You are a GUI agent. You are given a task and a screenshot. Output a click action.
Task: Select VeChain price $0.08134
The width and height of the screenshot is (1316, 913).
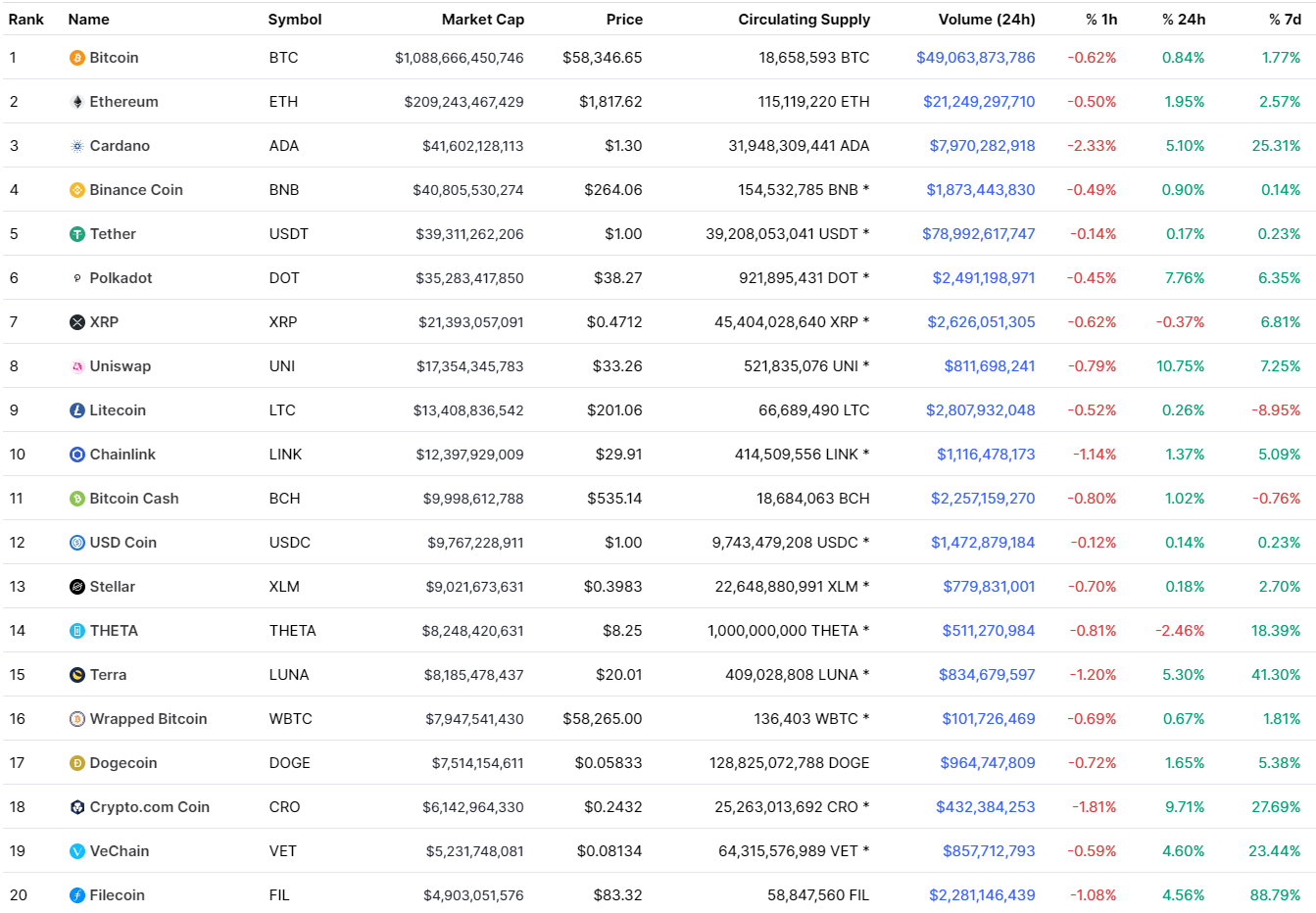609,851
